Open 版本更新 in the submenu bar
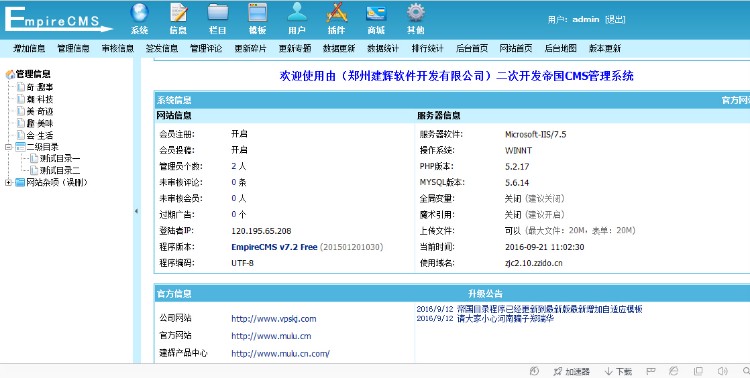750x378 pixels. [x=605, y=48]
